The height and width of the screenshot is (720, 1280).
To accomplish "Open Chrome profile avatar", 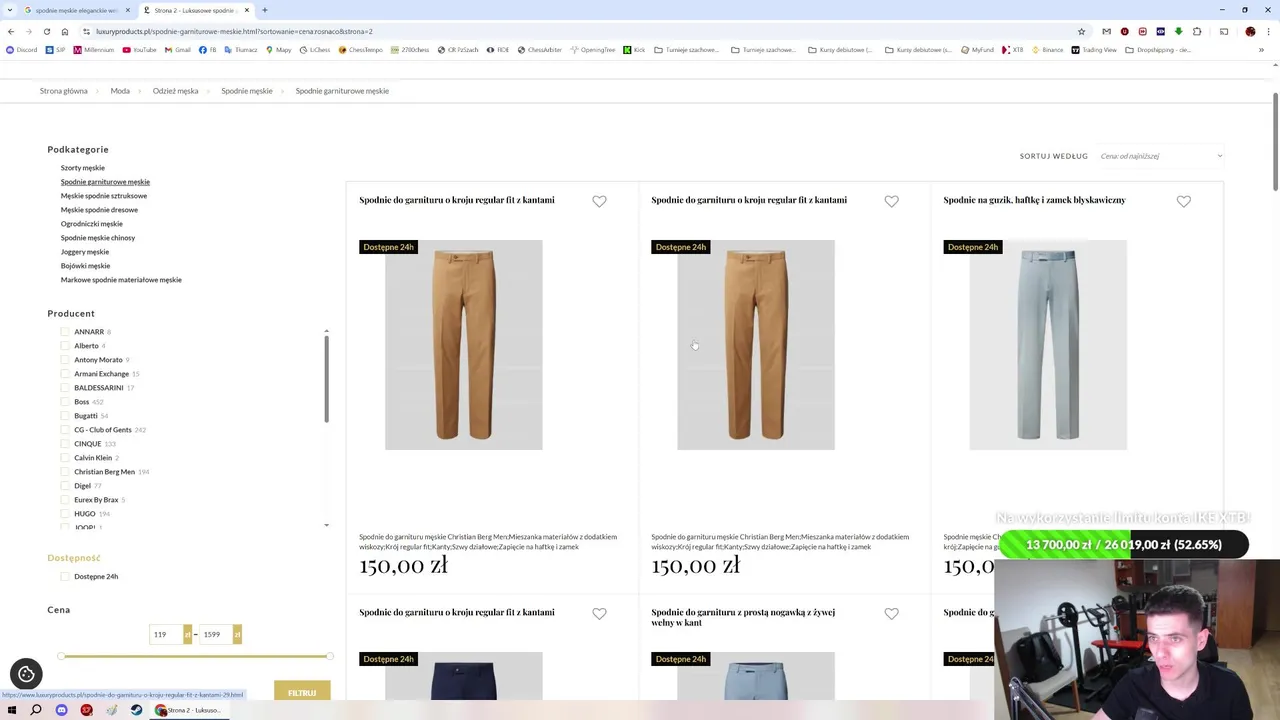I will pos(1250,31).
